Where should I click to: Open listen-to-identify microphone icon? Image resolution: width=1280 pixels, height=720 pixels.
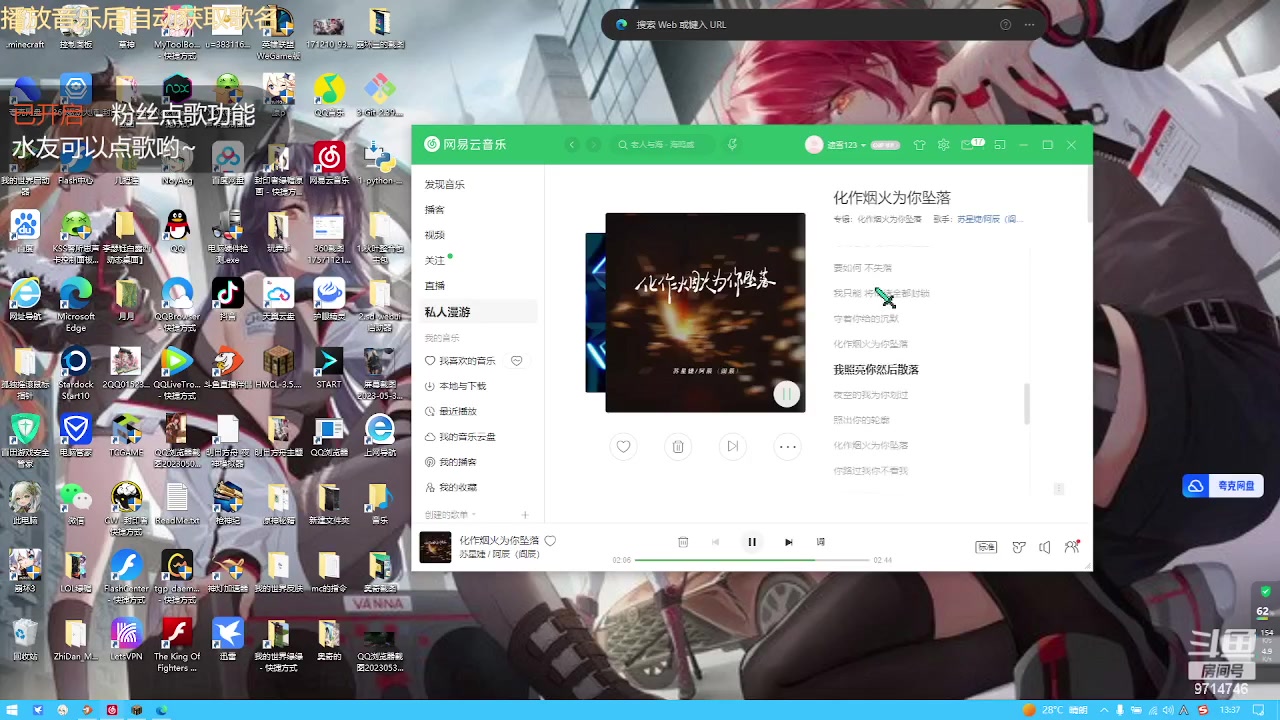[x=732, y=145]
